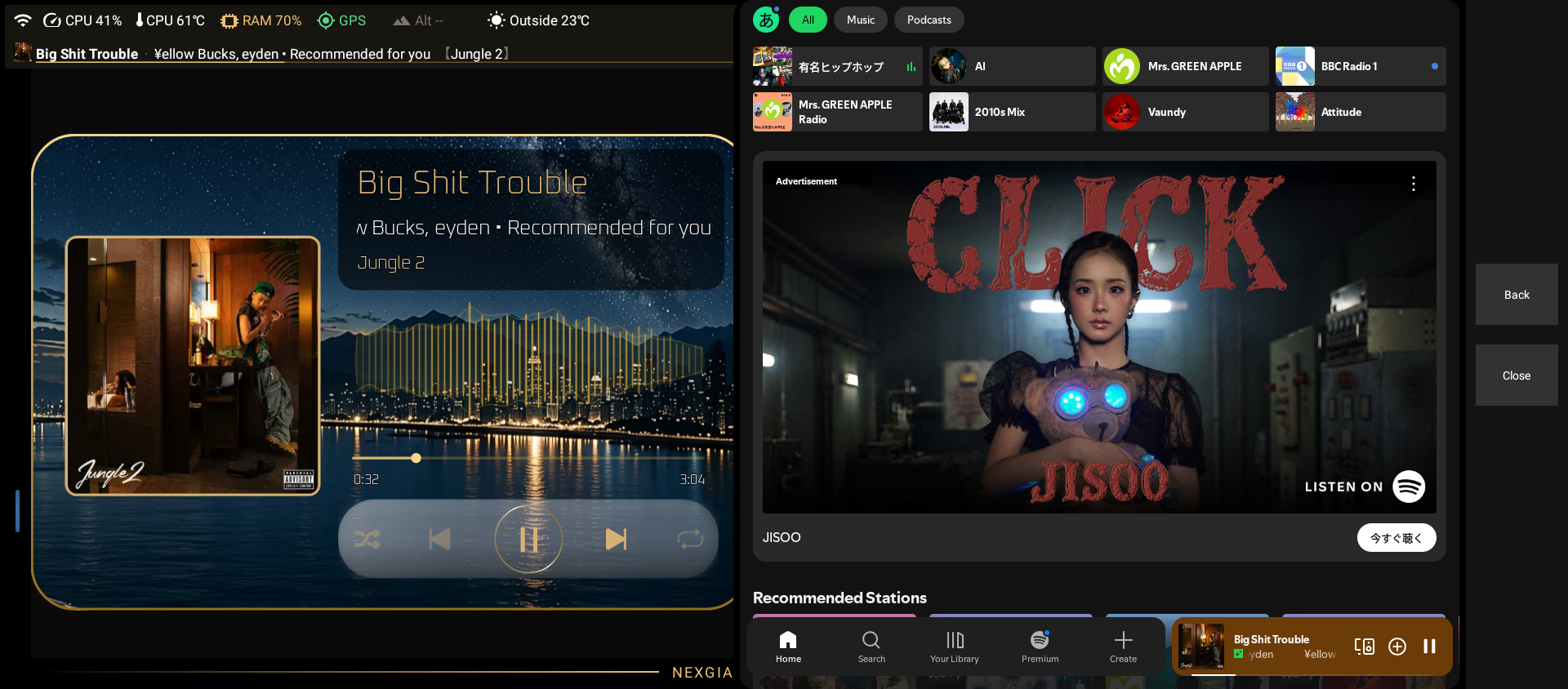
Task: Open Spotify Search
Action: (871, 647)
